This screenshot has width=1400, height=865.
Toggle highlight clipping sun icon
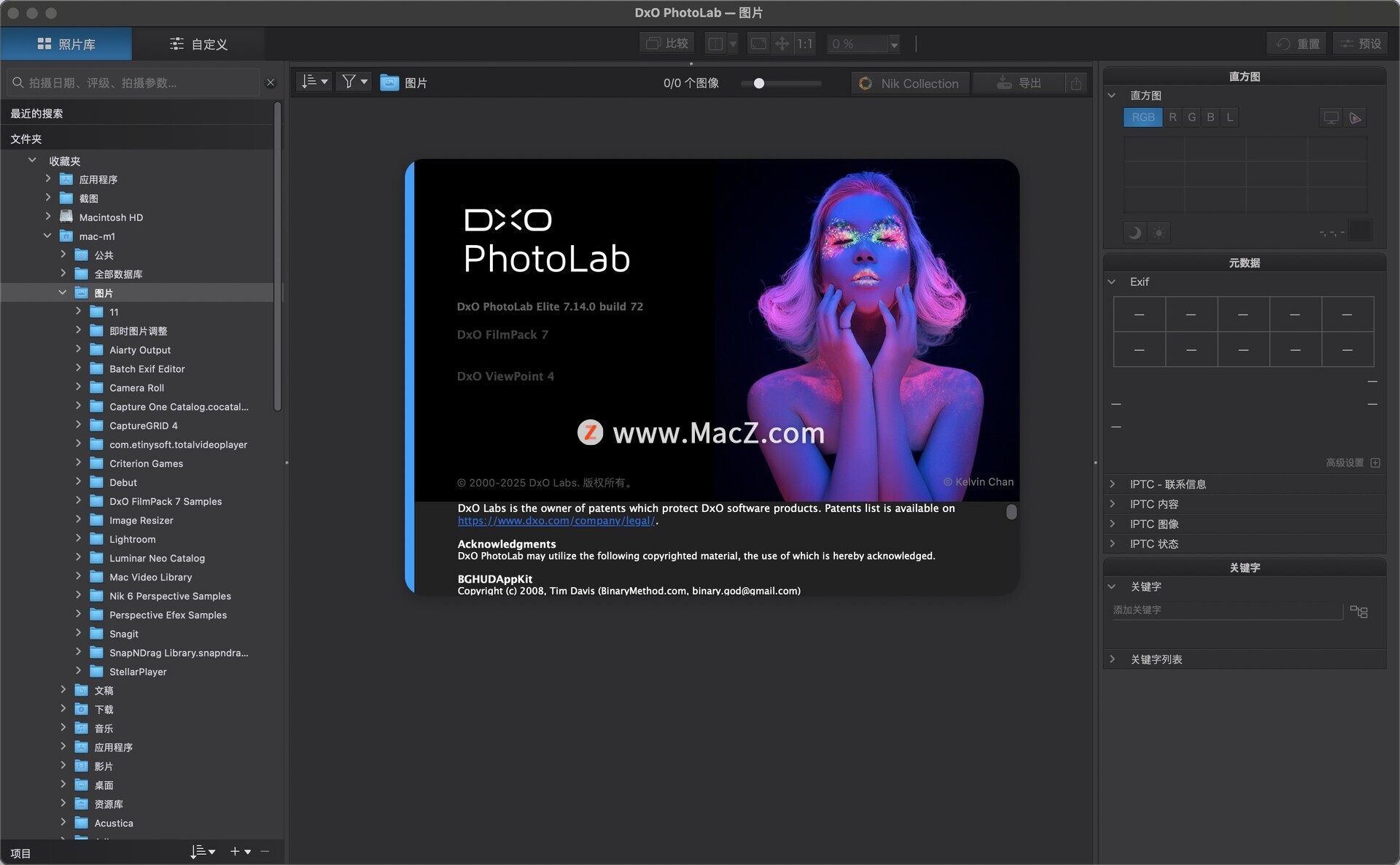[1159, 233]
